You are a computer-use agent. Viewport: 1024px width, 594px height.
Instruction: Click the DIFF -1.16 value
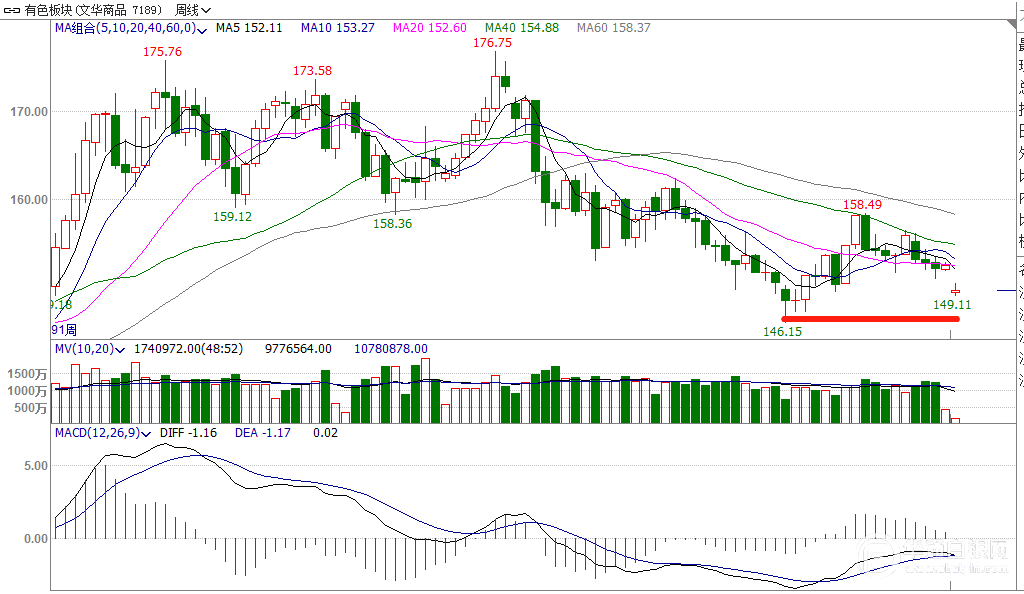pyautogui.click(x=188, y=433)
